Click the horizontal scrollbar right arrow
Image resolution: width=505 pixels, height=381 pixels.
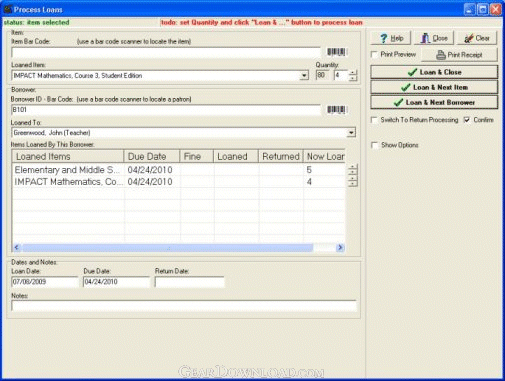tap(340, 247)
